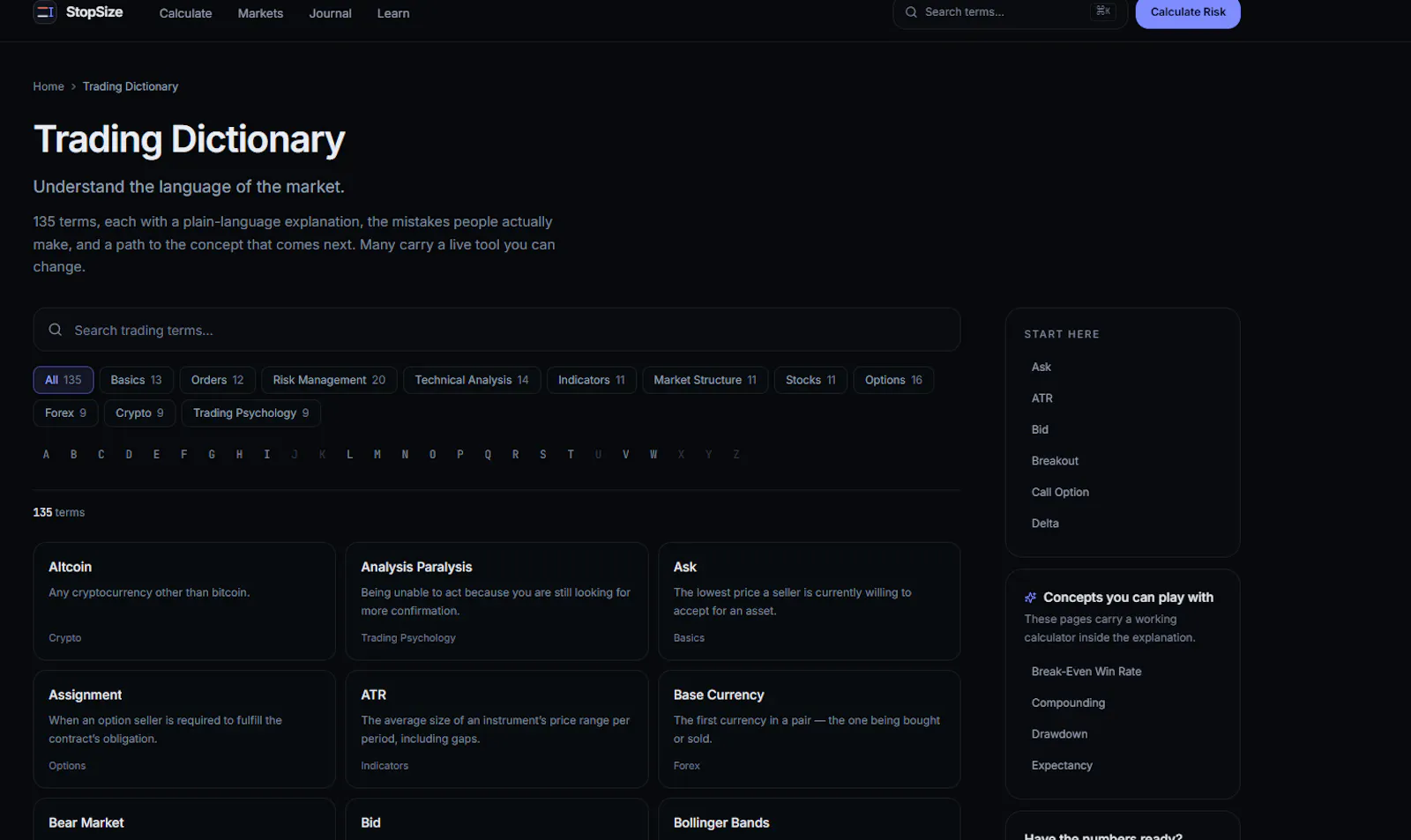Image resolution: width=1411 pixels, height=840 pixels.
Task: Click the magnifier icon in trading terms search
Action: point(56,330)
